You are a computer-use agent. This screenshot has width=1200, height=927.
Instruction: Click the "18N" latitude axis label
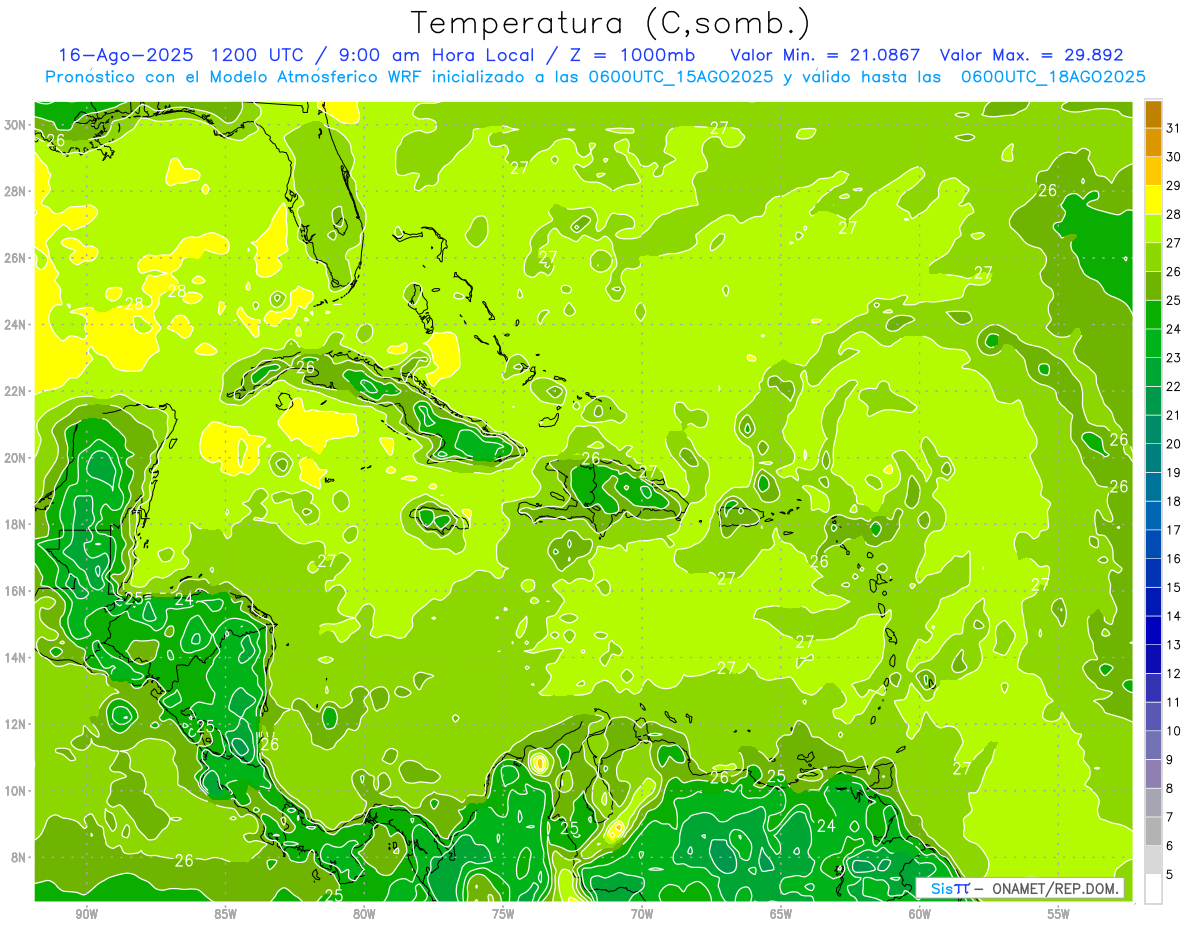(16, 524)
